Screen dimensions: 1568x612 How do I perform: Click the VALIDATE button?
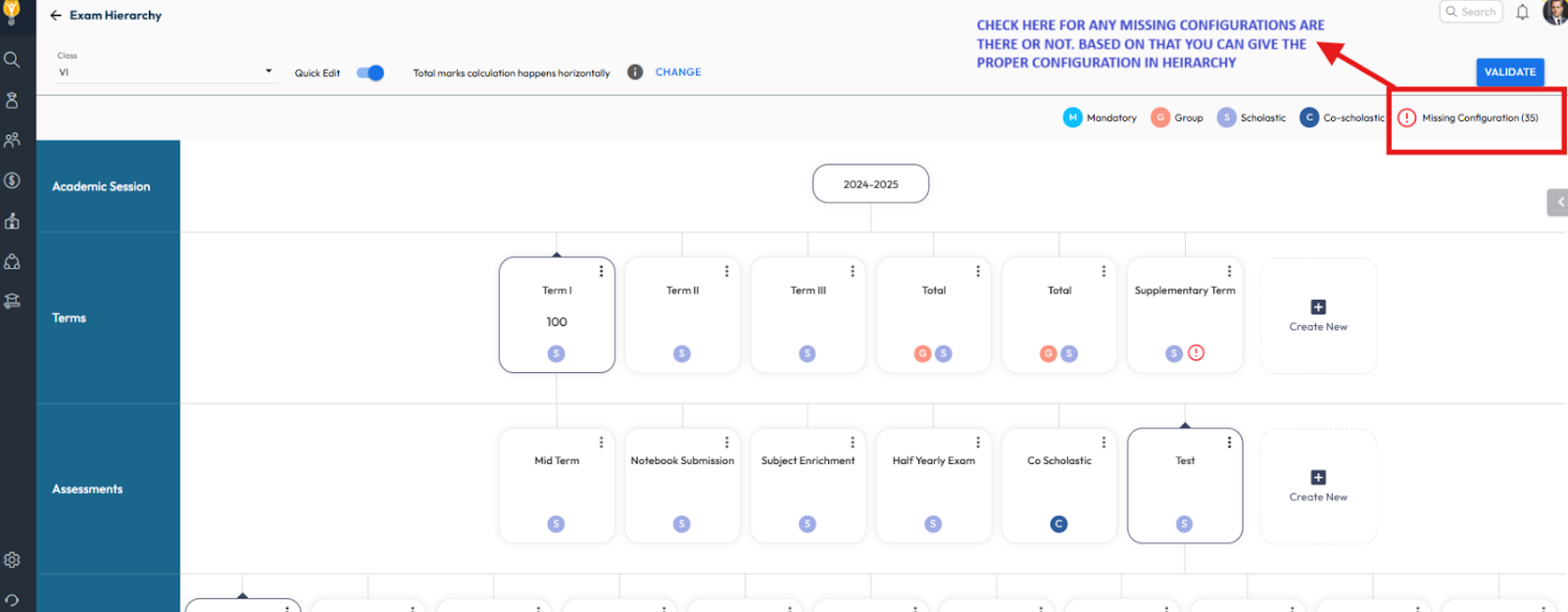click(1509, 72)
